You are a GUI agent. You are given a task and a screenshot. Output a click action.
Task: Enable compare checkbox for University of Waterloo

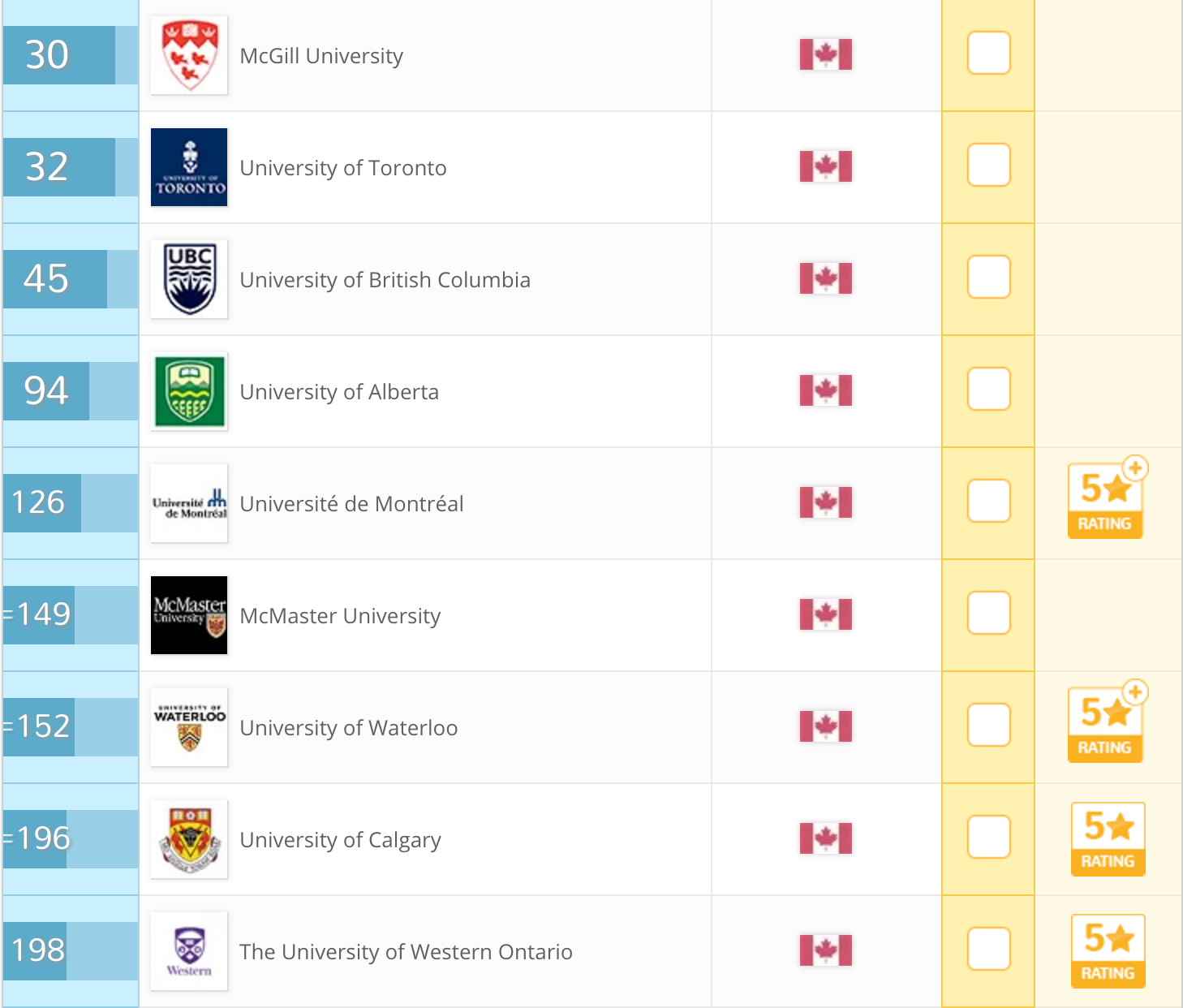click(988, 726)
